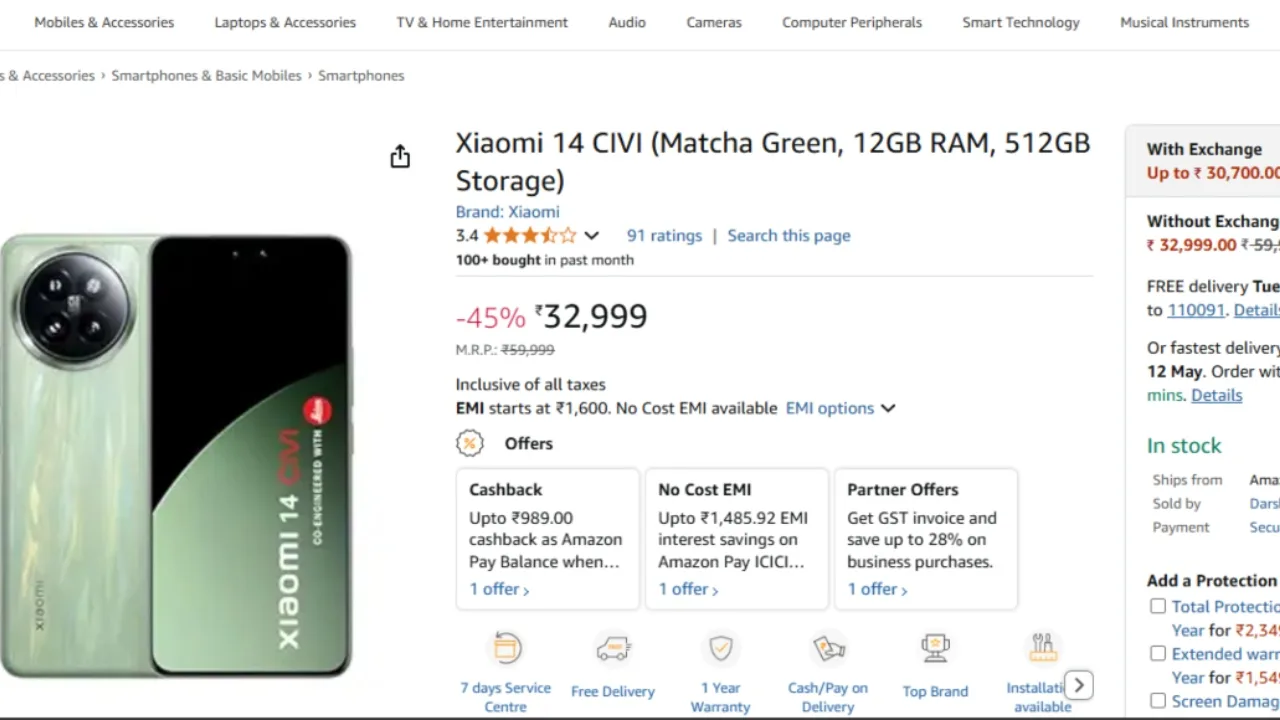Open the Laptops & Accessories menu
This screenshot has height=720, width=1280.
pos(285,22)
